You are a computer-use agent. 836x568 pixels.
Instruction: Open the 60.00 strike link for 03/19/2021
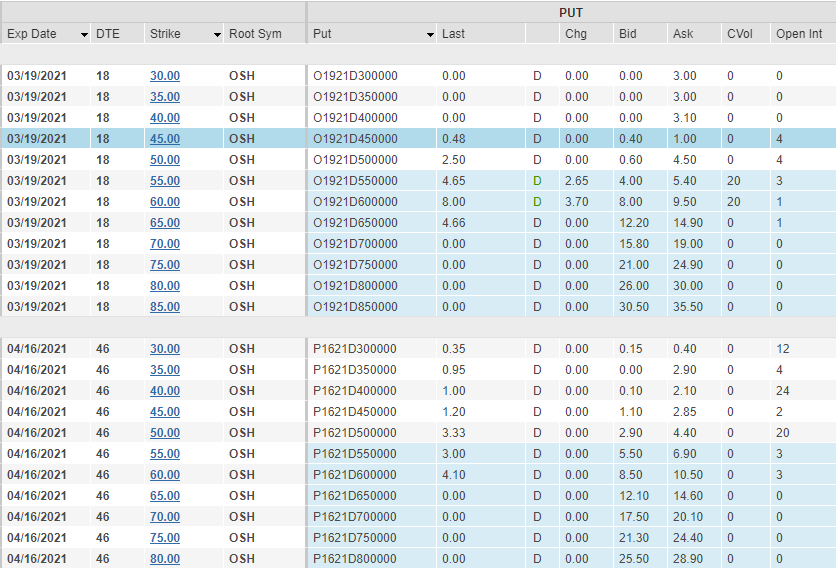pyautogui.click(x=165, y=202)
